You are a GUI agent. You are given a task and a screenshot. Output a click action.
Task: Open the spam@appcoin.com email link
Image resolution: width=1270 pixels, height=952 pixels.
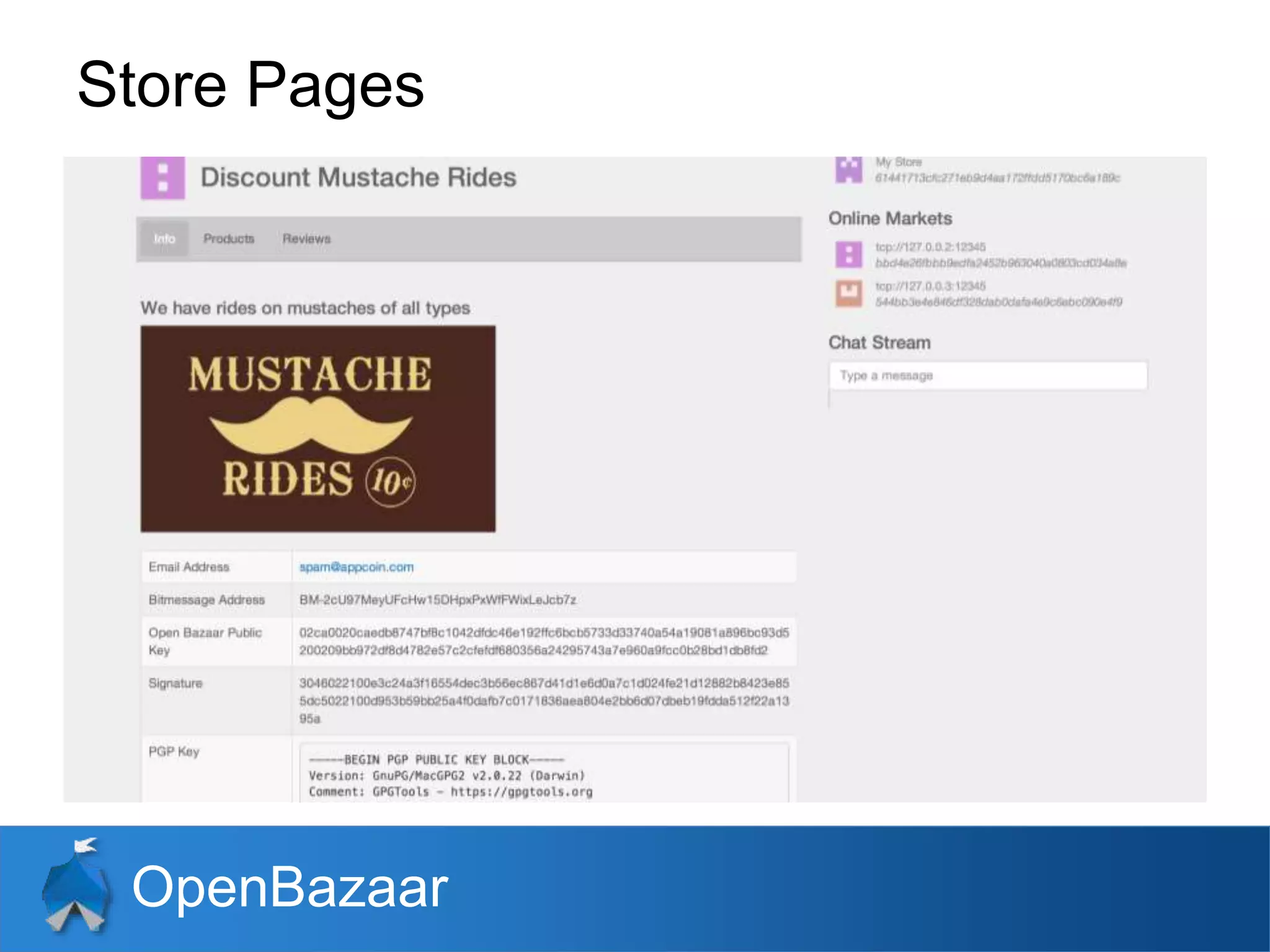(x=356, y=567)
